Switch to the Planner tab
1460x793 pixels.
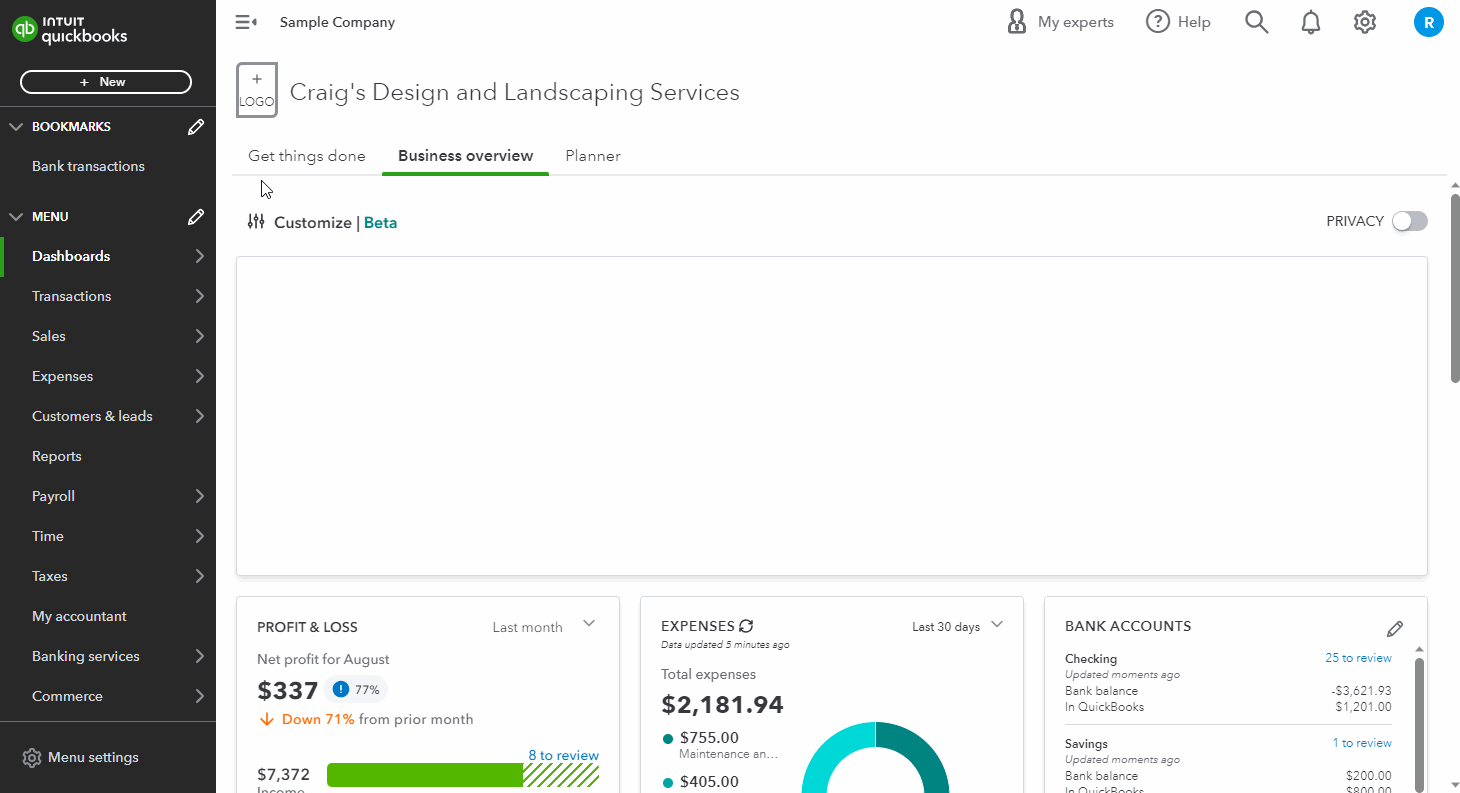(592, 156)
